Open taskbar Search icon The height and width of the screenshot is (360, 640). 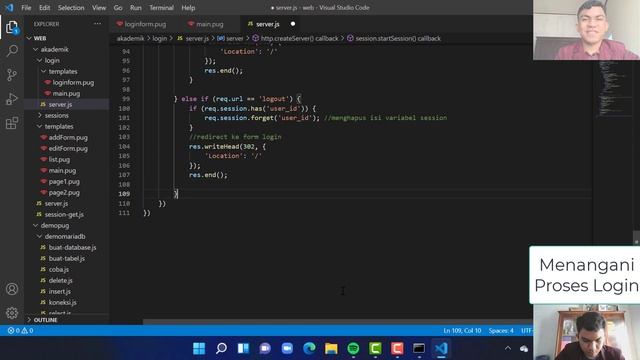coord(221,348)
